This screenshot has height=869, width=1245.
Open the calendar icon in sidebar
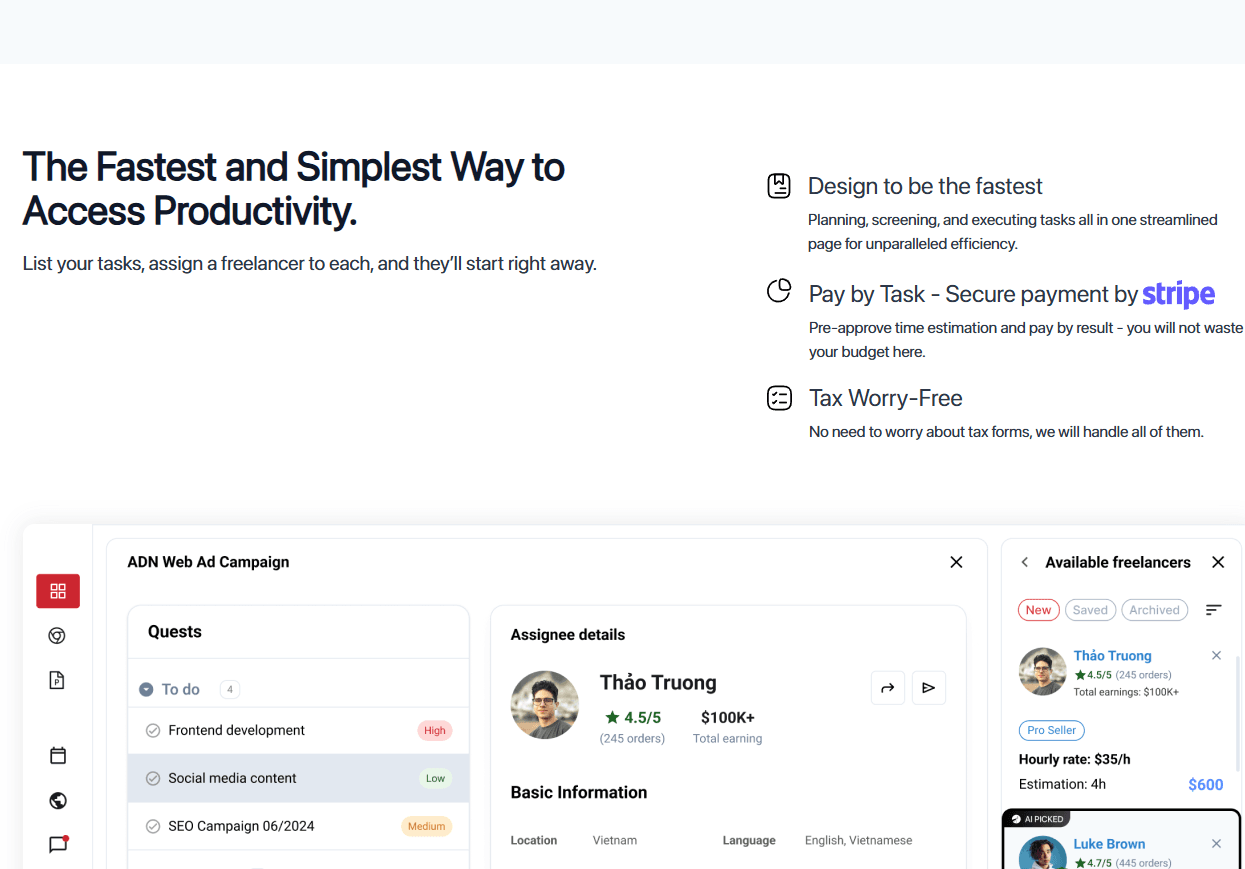pyautogui.click(x=58, y=756)
